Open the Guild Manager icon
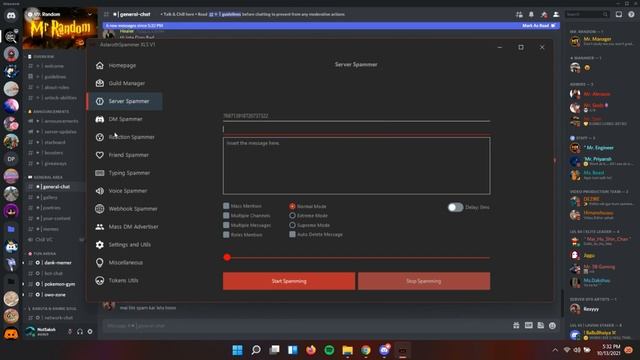640x360 pixels. click(x=100, y=83)
